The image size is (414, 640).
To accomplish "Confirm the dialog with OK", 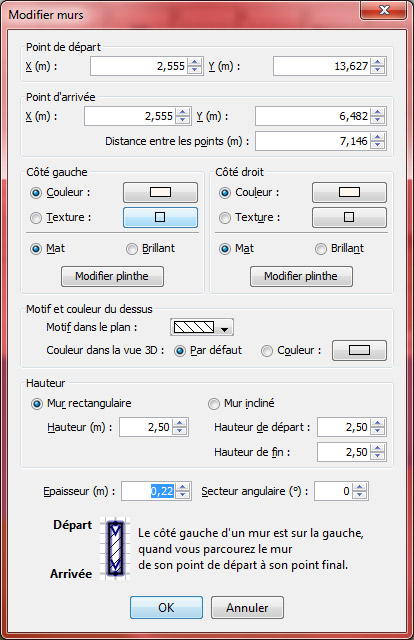I will point(166,607).
